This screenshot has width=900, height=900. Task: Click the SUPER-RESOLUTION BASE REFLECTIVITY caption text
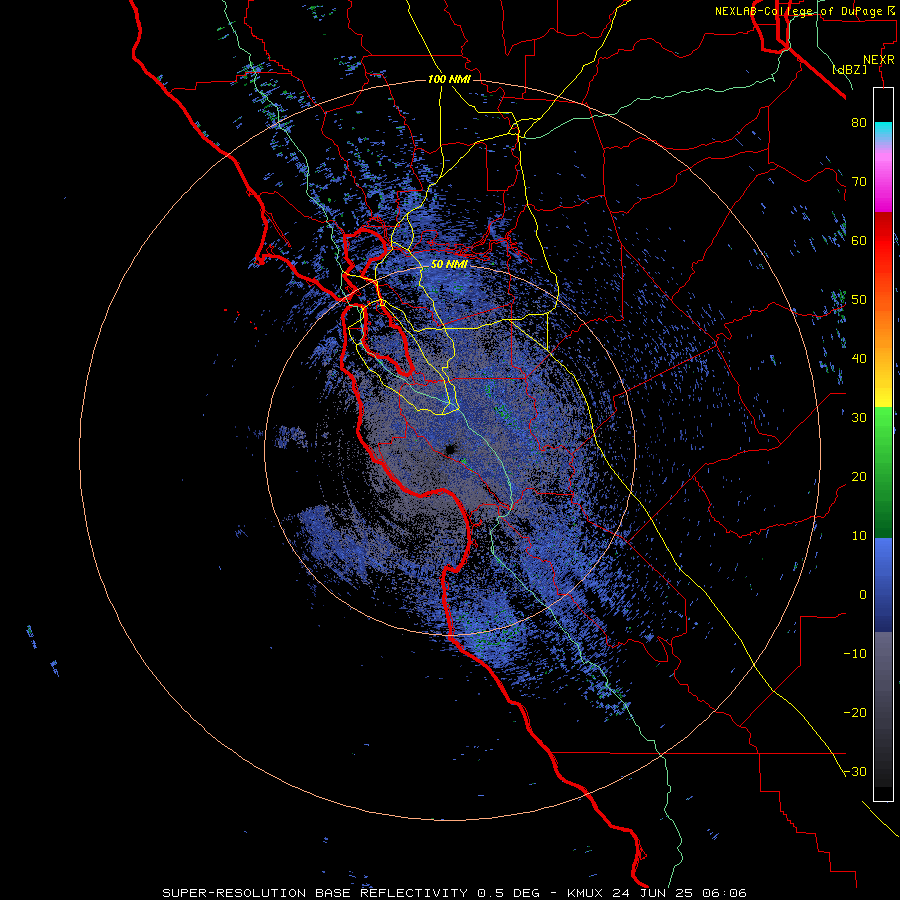pos(315,893)
